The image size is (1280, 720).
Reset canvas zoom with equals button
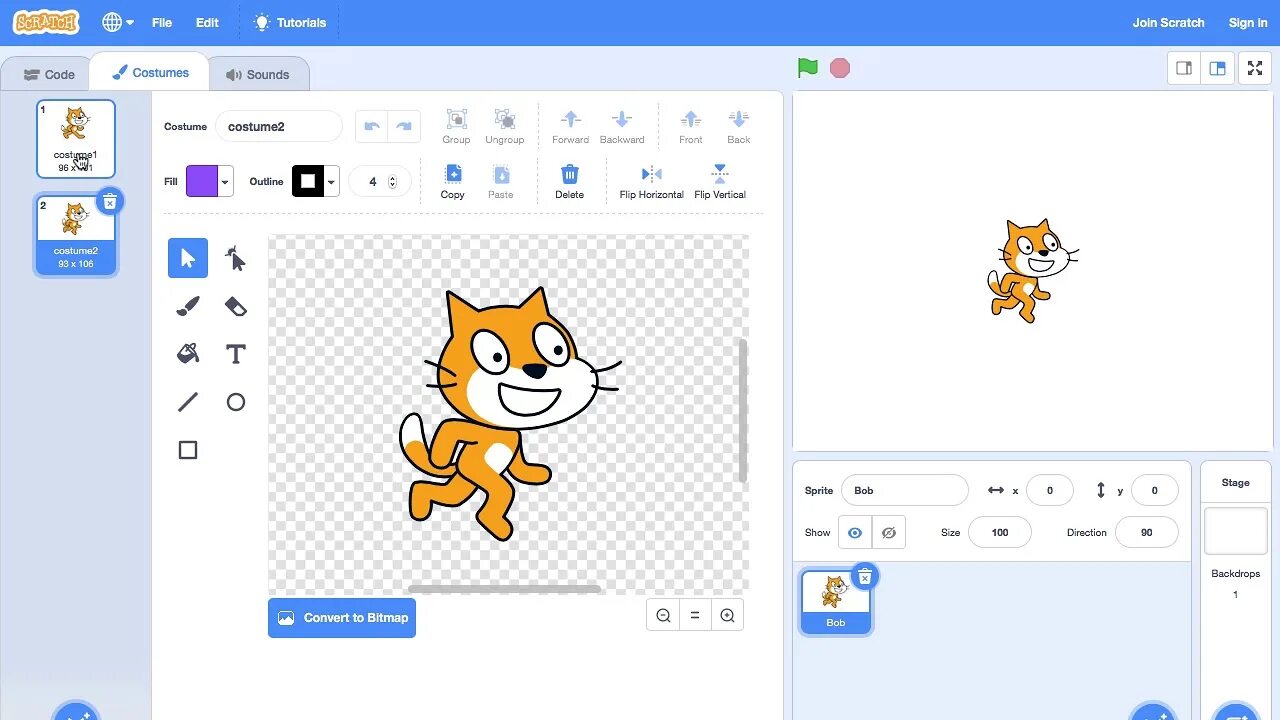tap(695, 616)
